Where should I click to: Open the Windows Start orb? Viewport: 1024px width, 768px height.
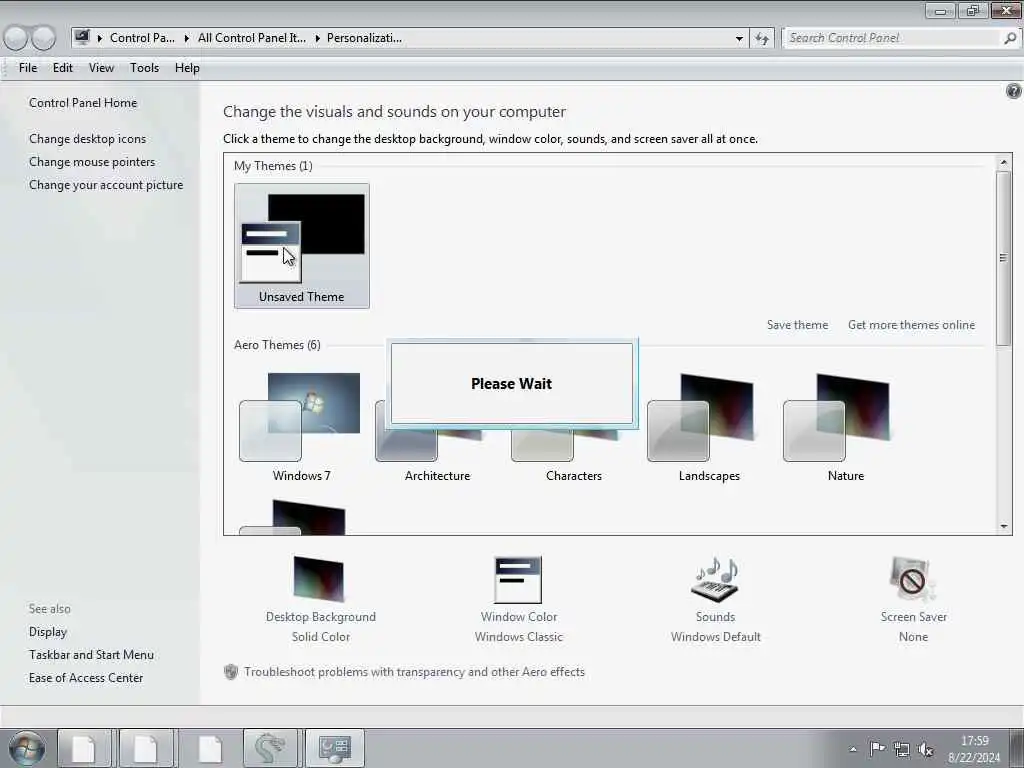[x=27, y=748]
